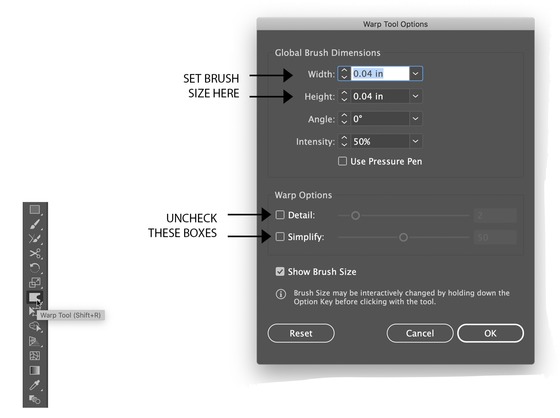
Task: Click the Simplify slider handle
Action: 403,237
